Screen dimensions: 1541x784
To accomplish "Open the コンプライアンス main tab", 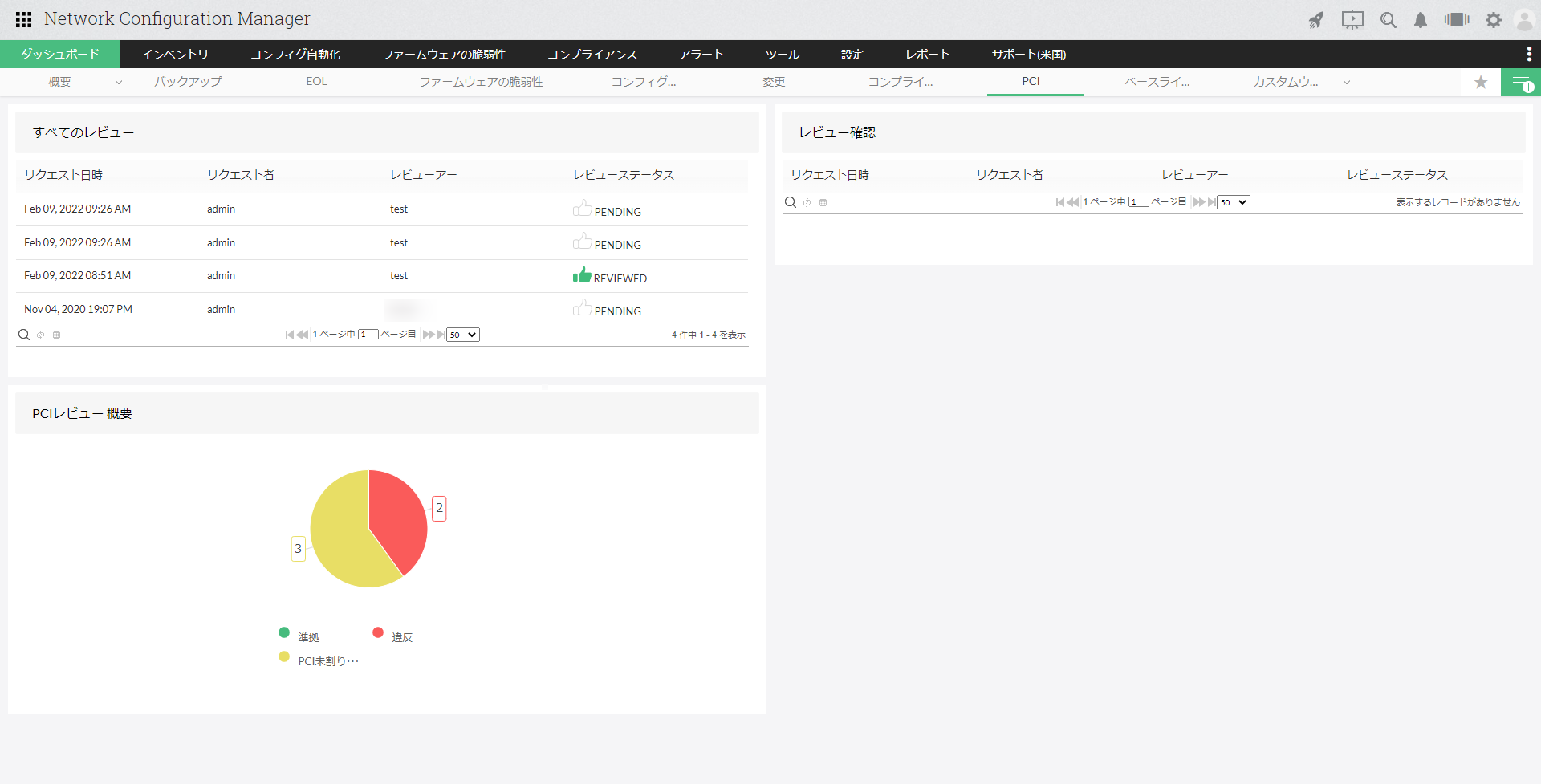I will coord(592,55).
